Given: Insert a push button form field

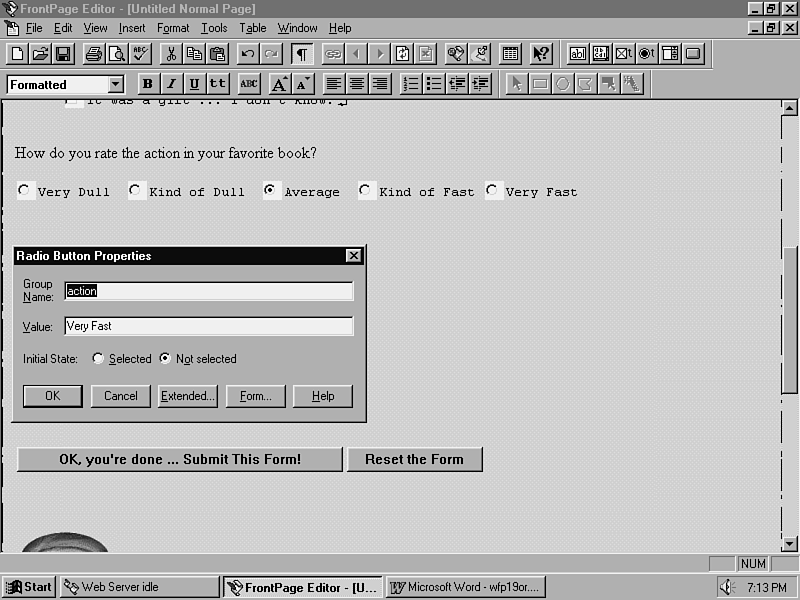Looking at the screenshot, I should [693, 54].
